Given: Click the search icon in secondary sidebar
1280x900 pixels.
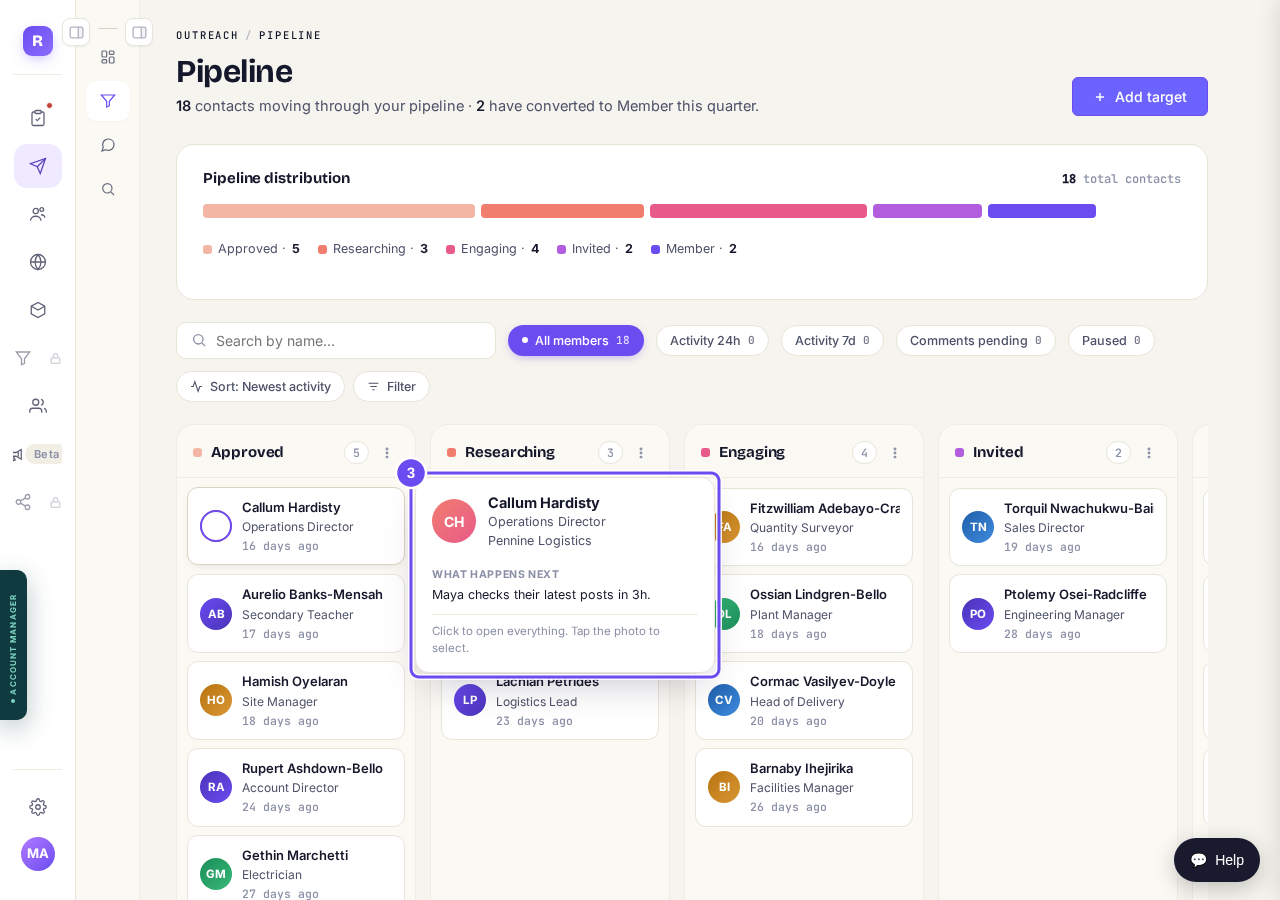Looking at the screenshot, I should click(x=108, y=189).
